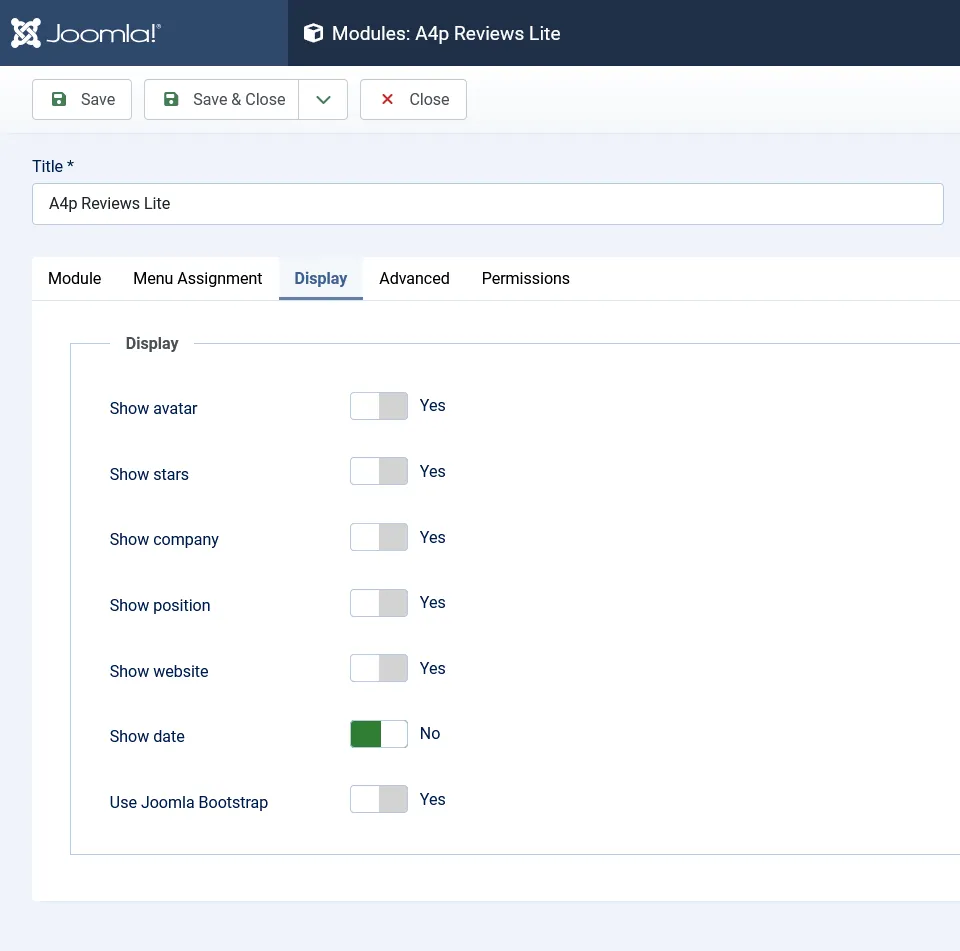Click the Show stars label
The width and height of the screenshot is (960, 951).
point(149,475)
